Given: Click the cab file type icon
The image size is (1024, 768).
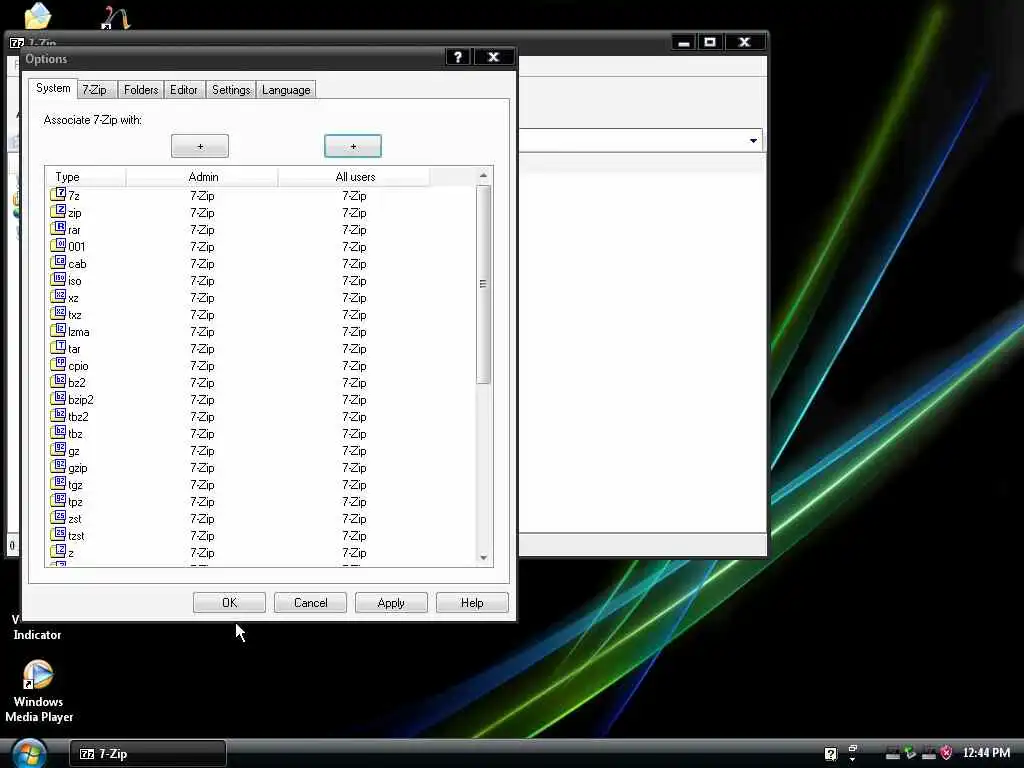Looking at the screenshot, I should [x=58, y=263].
